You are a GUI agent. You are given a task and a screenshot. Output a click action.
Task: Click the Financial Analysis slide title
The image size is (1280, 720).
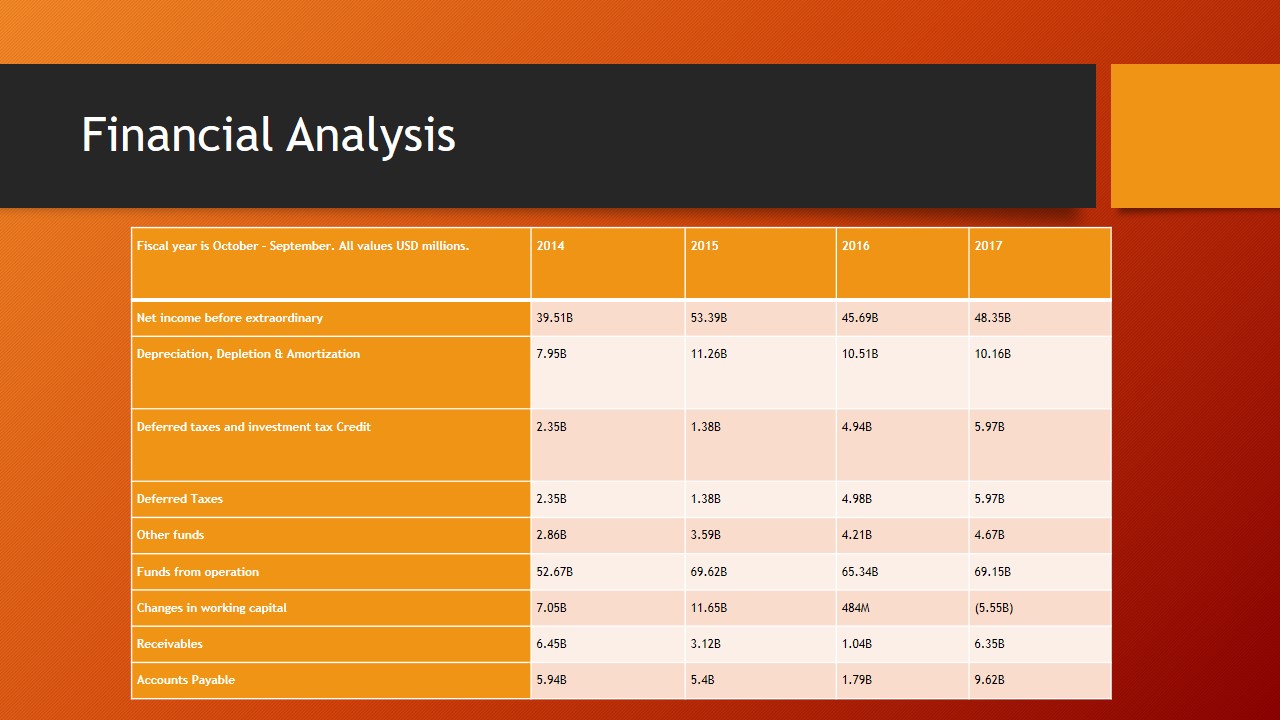268,135
